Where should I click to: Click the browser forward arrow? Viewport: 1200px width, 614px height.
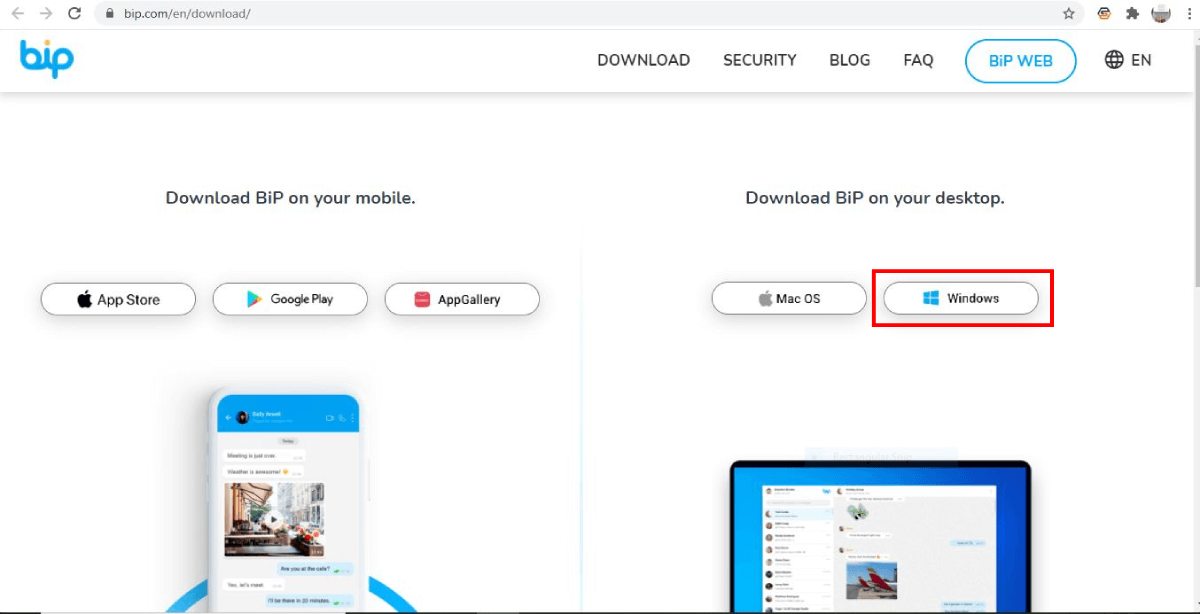pos(45,14)
